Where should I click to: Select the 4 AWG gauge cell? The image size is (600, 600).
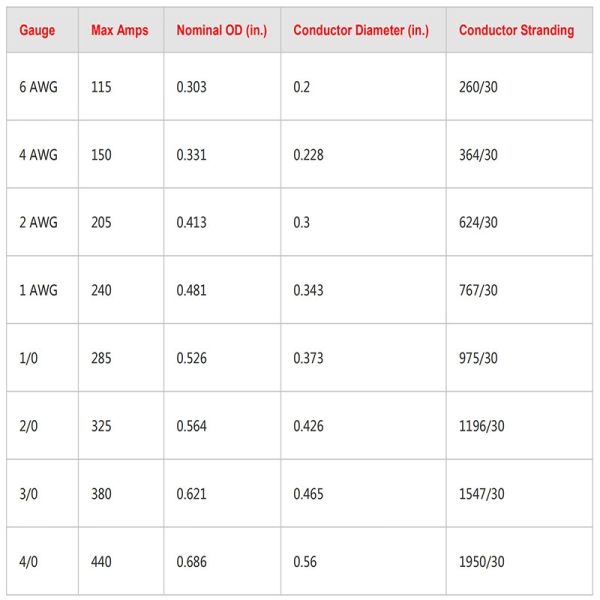(x=38, y=155)
